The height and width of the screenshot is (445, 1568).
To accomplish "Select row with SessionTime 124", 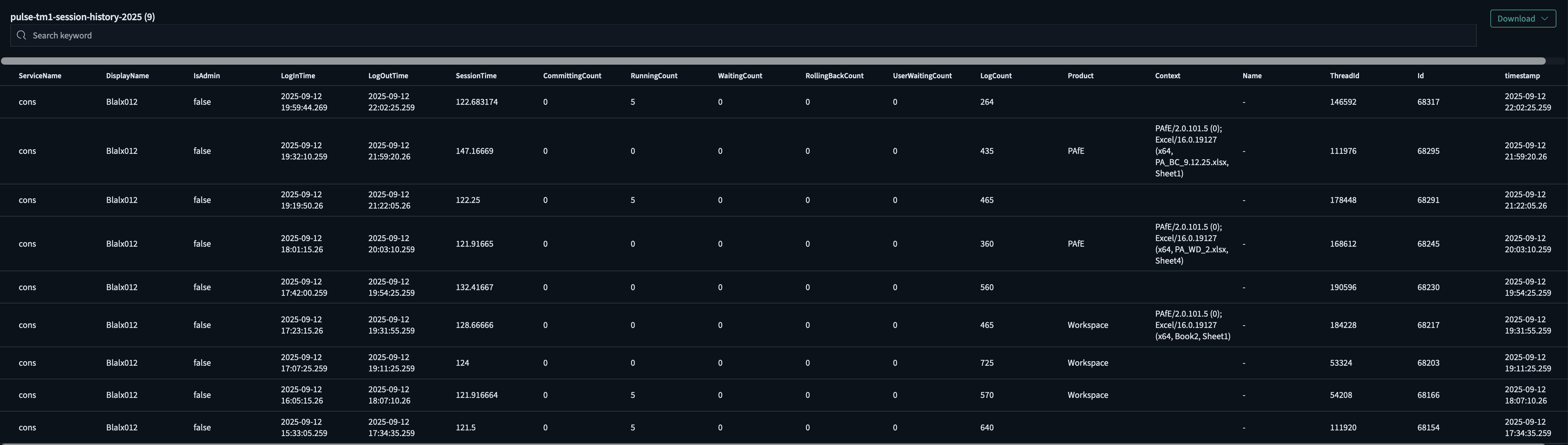I will 463,363.
